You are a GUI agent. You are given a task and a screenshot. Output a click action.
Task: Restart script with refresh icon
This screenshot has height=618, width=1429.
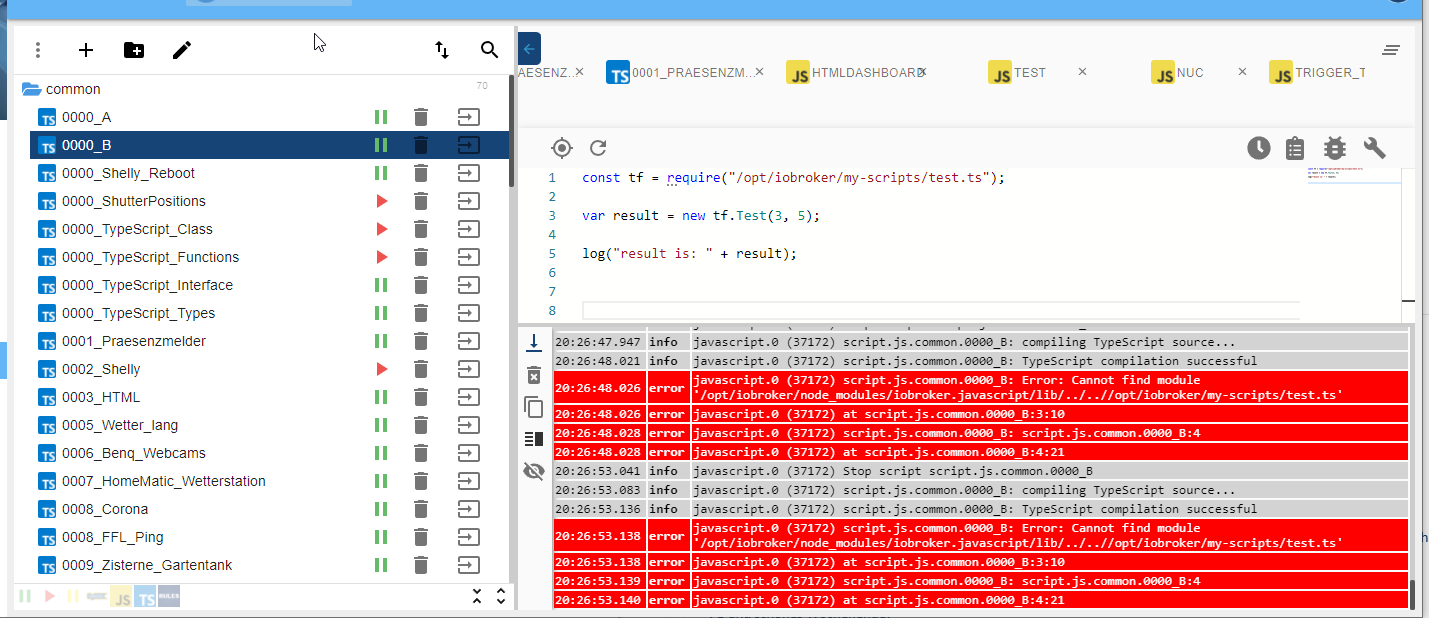(x=598, y=148)
